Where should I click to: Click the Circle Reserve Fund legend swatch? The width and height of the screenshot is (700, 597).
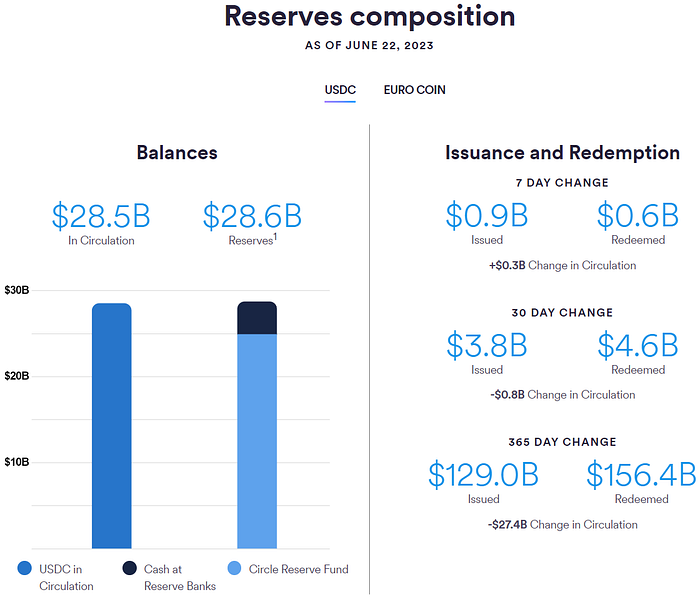234,569
